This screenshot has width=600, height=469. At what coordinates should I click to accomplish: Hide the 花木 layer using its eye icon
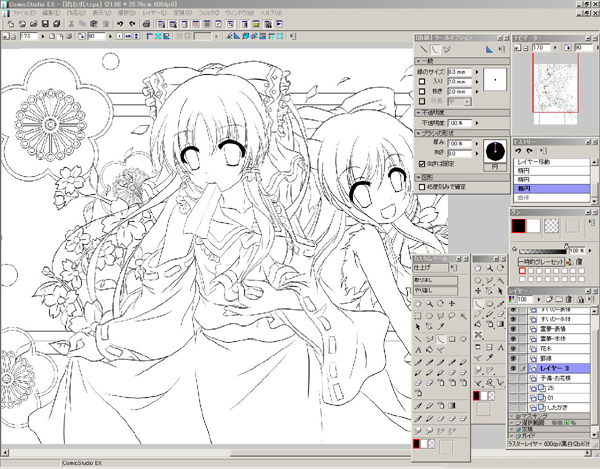[513, 348]
